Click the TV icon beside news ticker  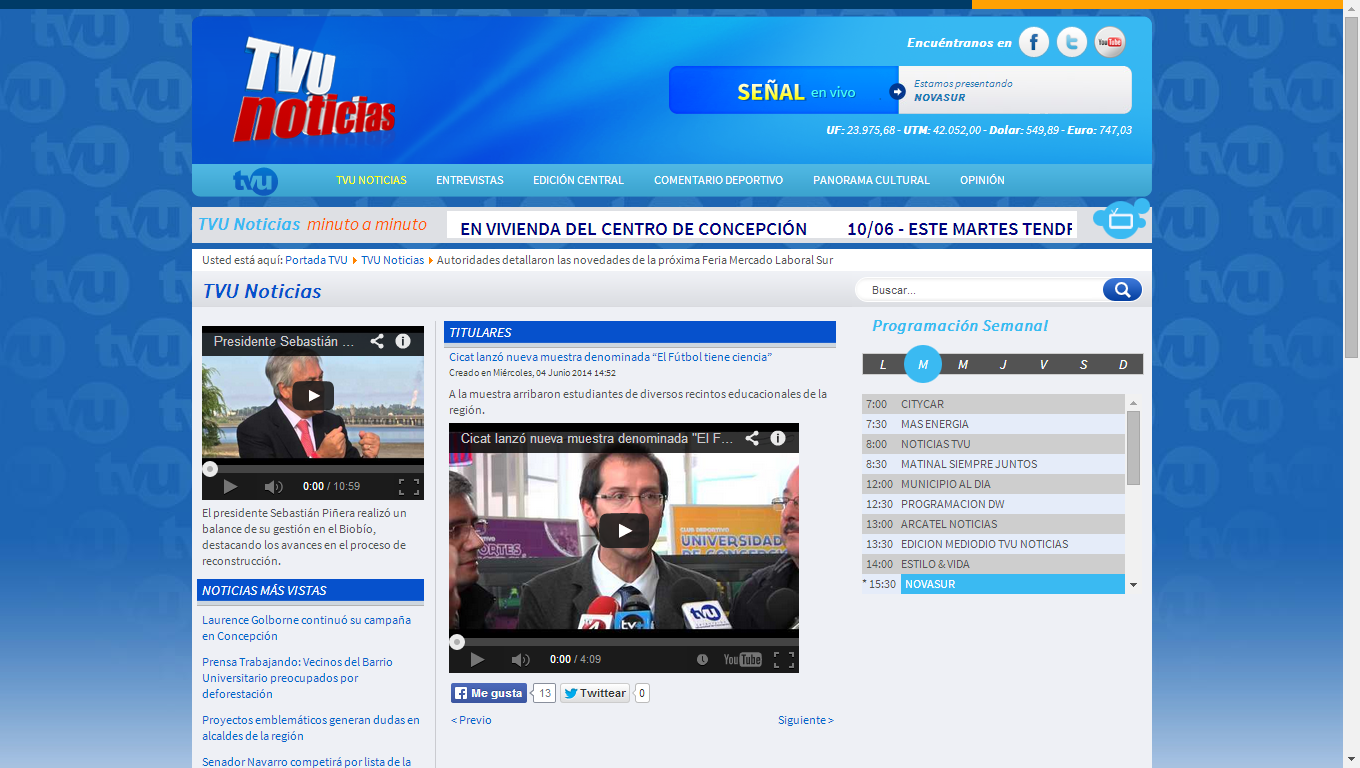1121,218
